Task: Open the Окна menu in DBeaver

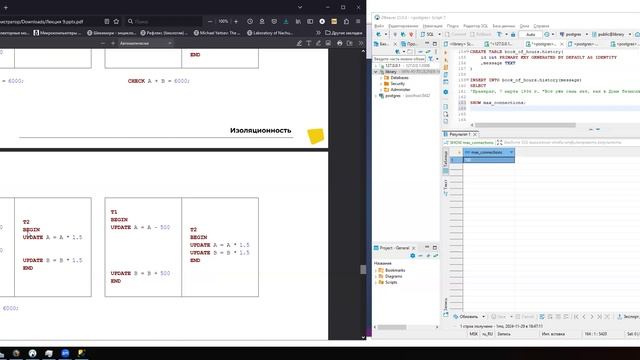Action: point(524,26)
